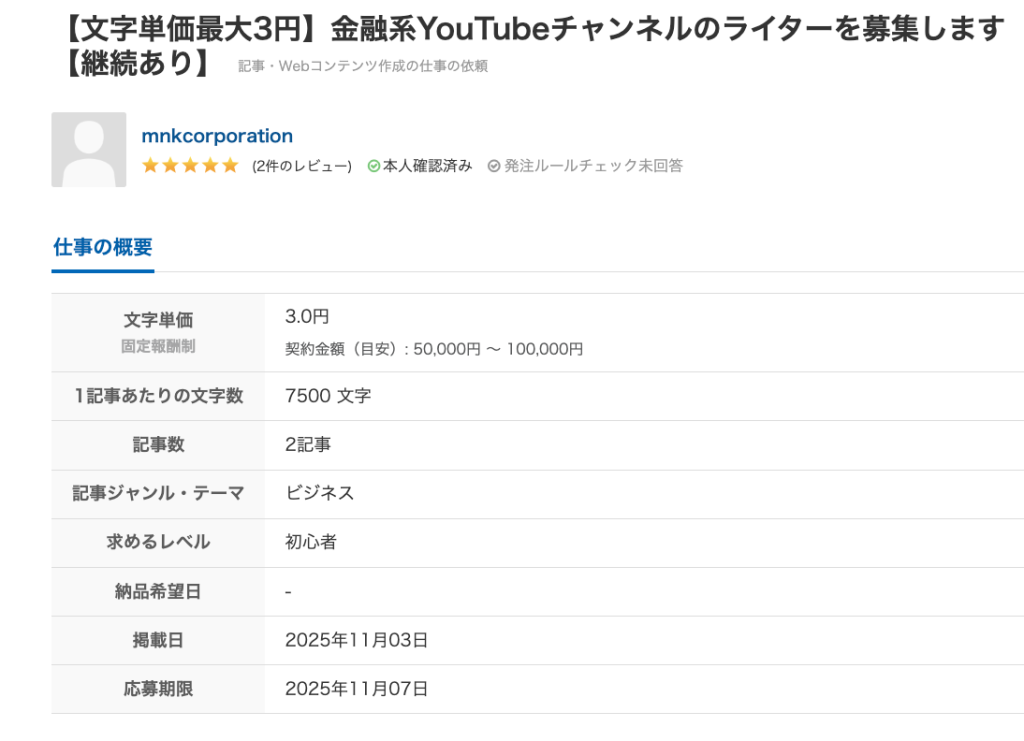Click the 納品希望日 row label

(x=158, y=591)
